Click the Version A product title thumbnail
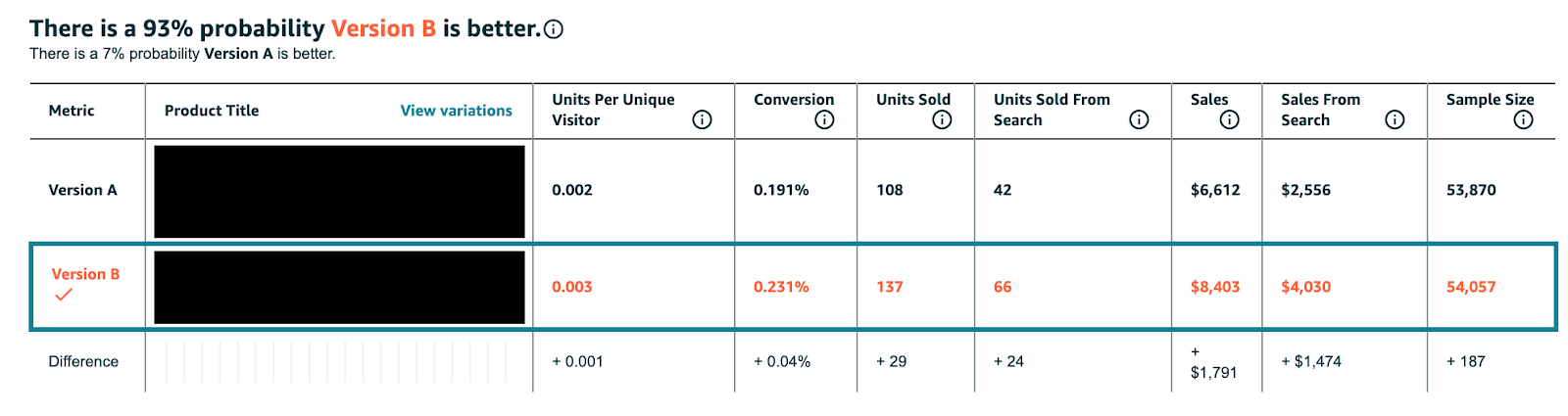 339,191
